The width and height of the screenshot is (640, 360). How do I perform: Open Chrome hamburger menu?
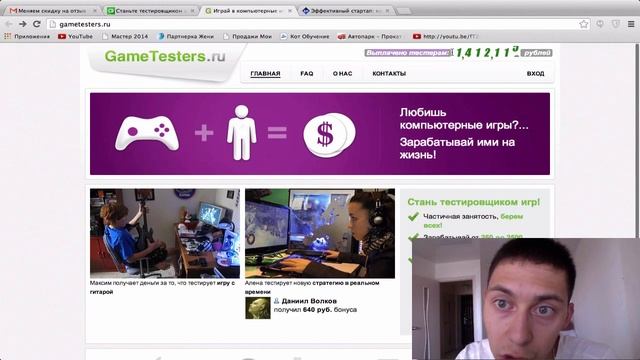631,24
